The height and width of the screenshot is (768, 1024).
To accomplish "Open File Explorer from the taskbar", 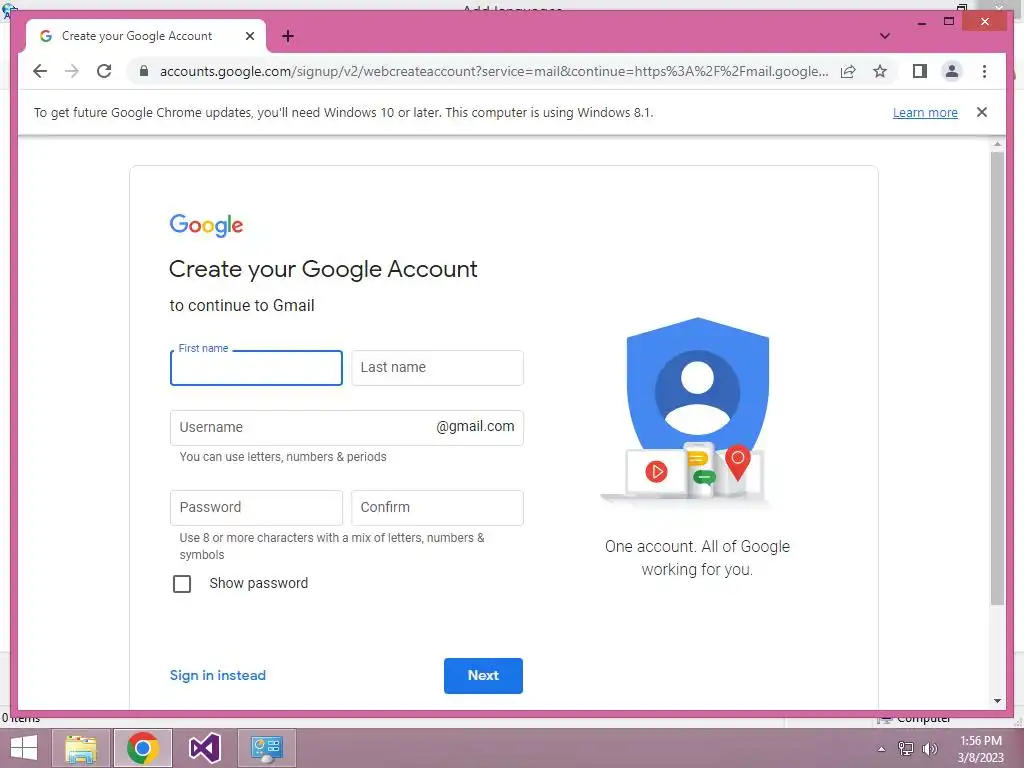I will tap(81, 748).
